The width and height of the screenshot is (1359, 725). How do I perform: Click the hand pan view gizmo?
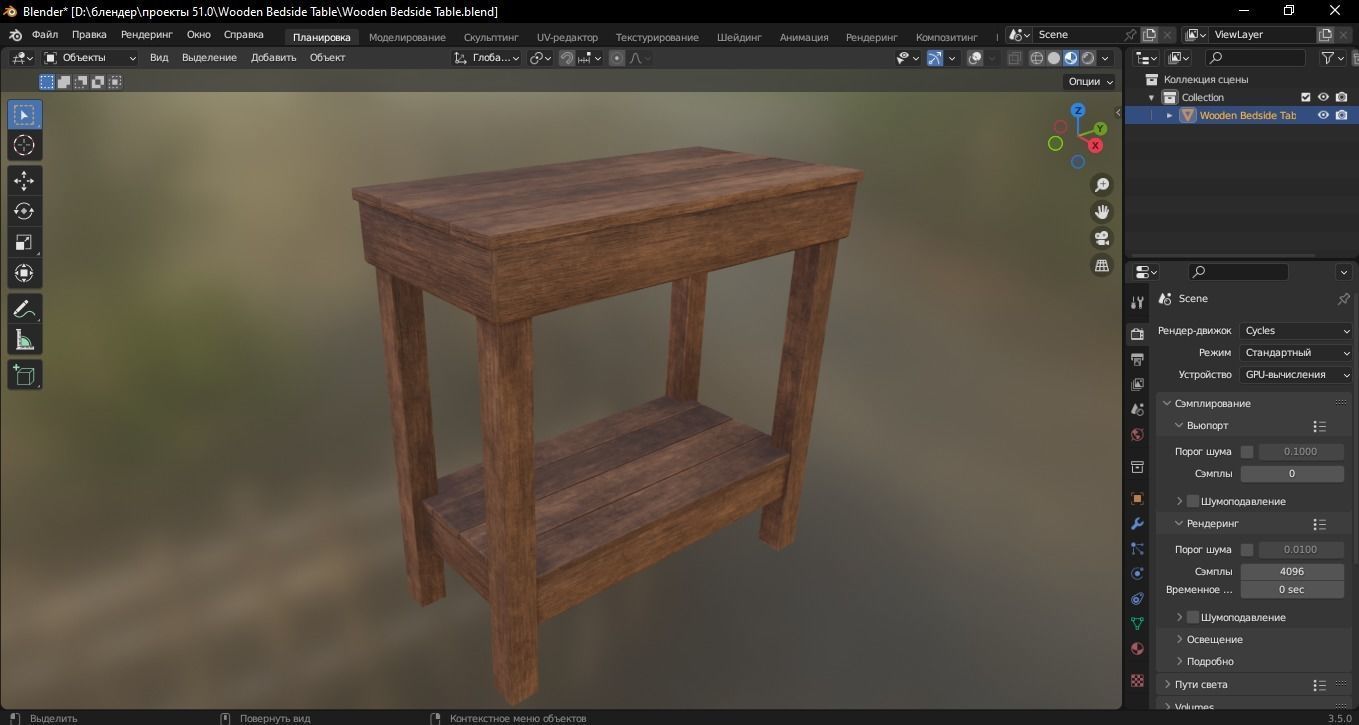point(1102,212)
